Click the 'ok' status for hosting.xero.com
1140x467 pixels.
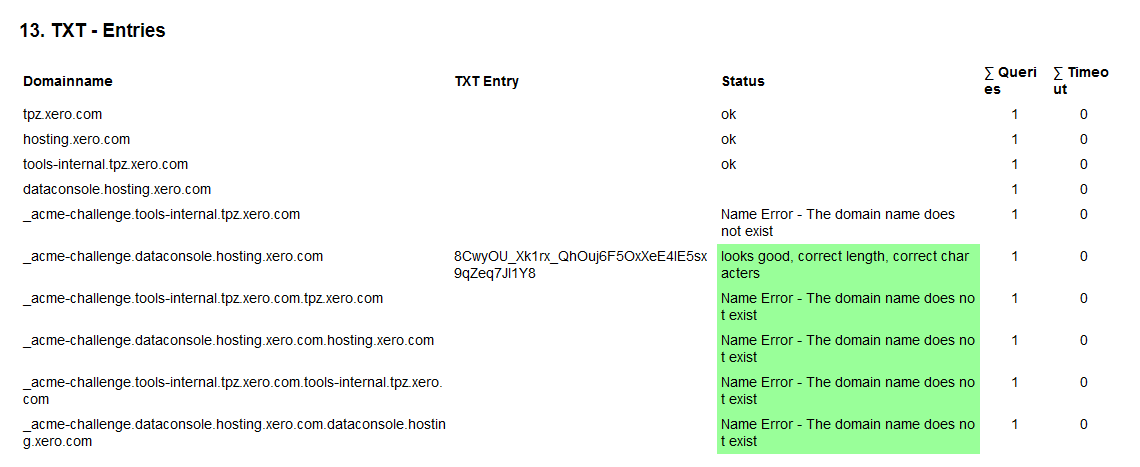point(728,139)
